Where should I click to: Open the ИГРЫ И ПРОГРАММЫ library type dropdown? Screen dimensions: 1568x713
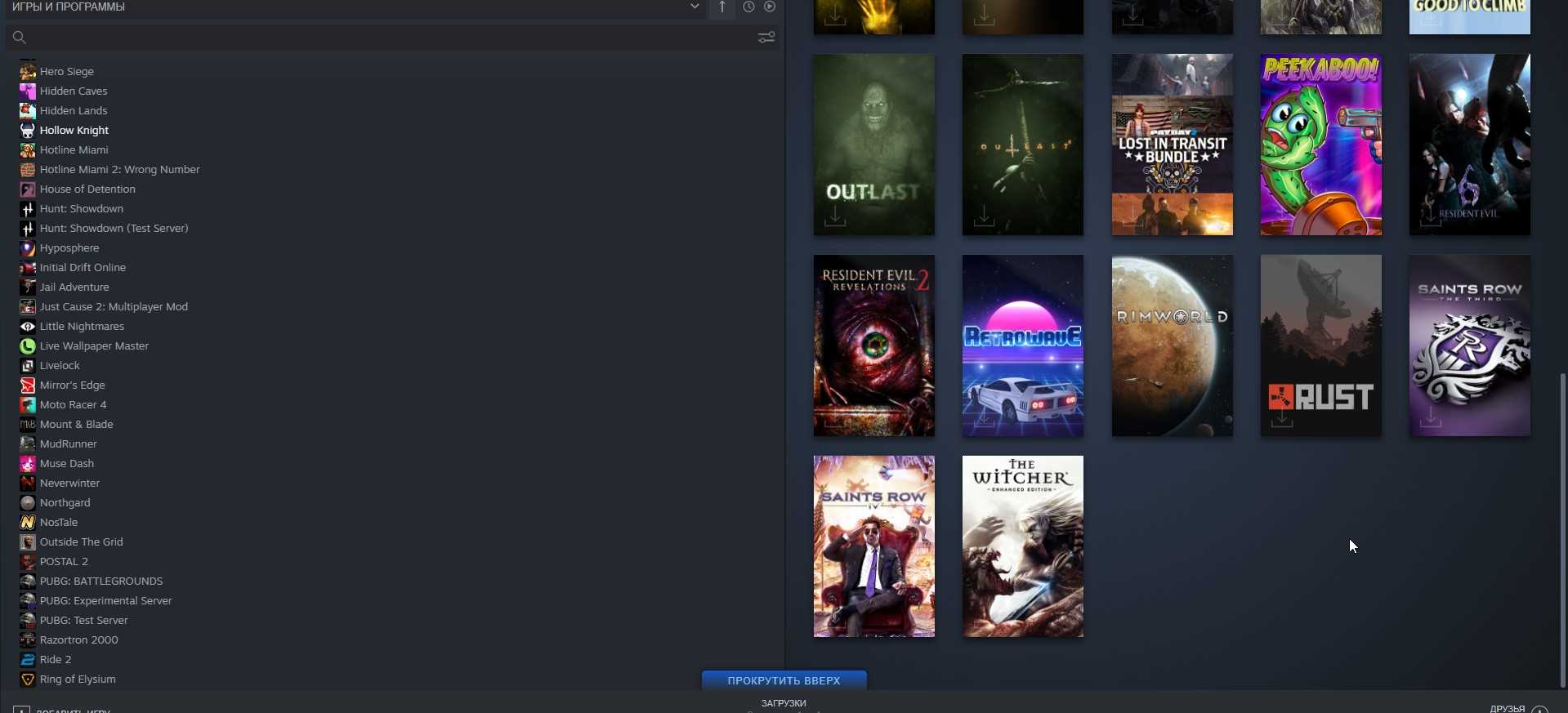point(355,7)
